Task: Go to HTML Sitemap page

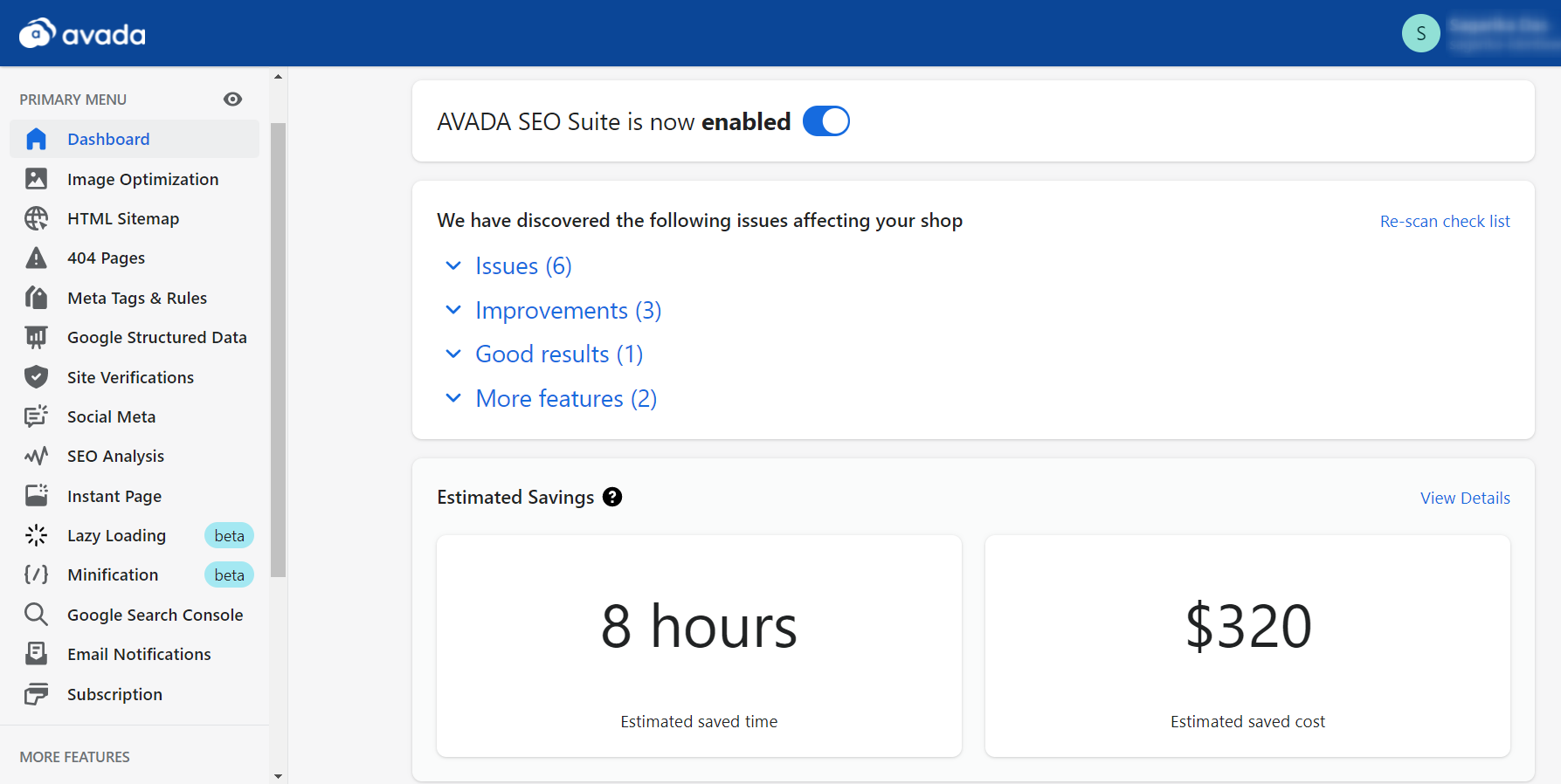Action: 135,218
